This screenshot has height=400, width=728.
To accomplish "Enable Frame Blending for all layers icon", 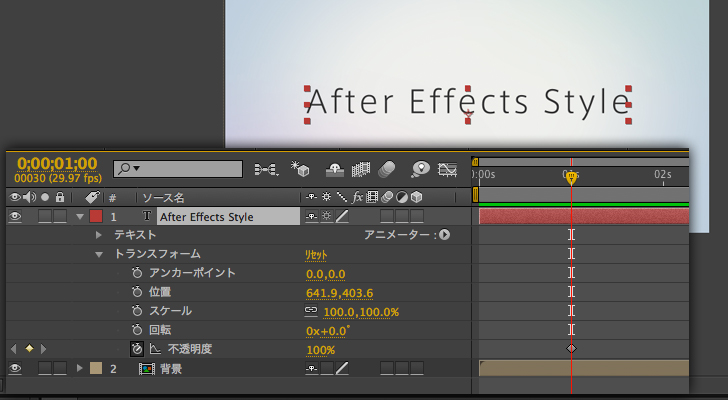I will pos(361,169).
